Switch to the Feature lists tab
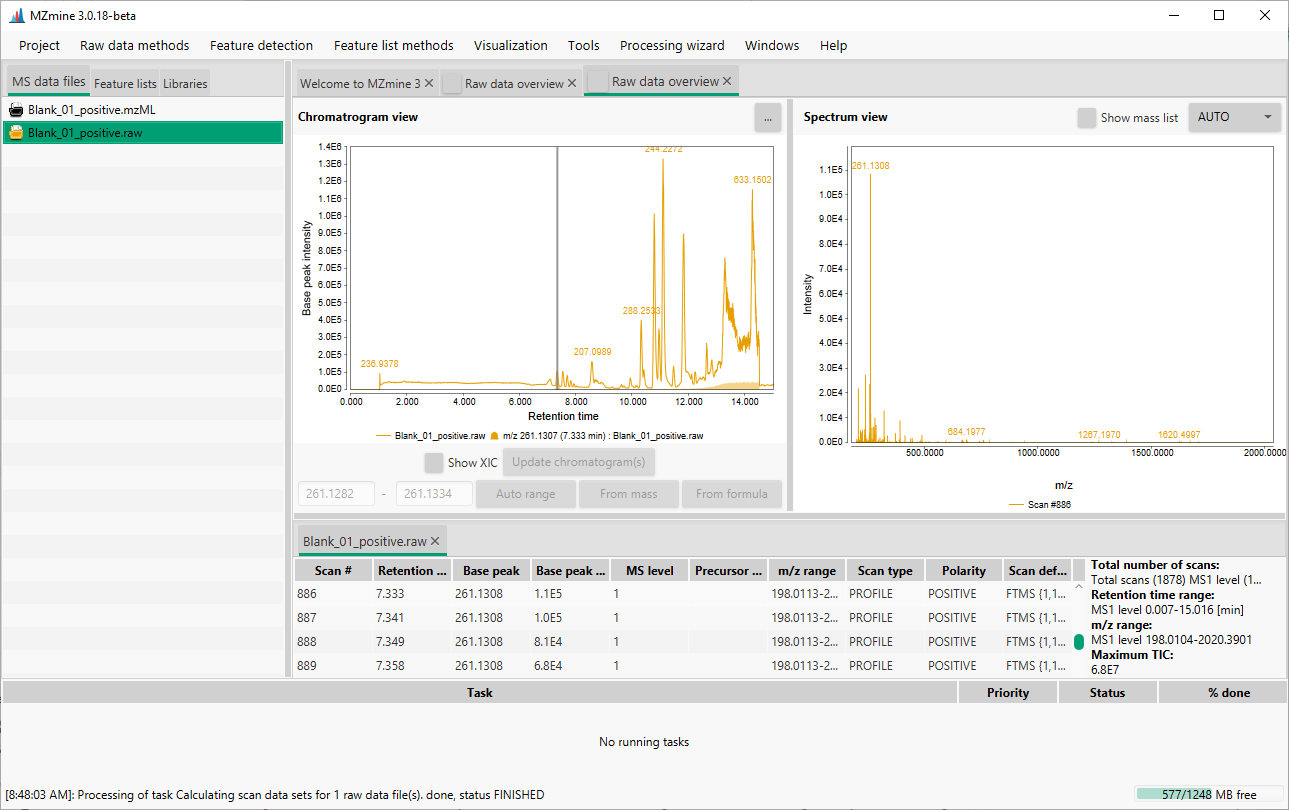Screen dimensions: 1289x810 point(124,83)
